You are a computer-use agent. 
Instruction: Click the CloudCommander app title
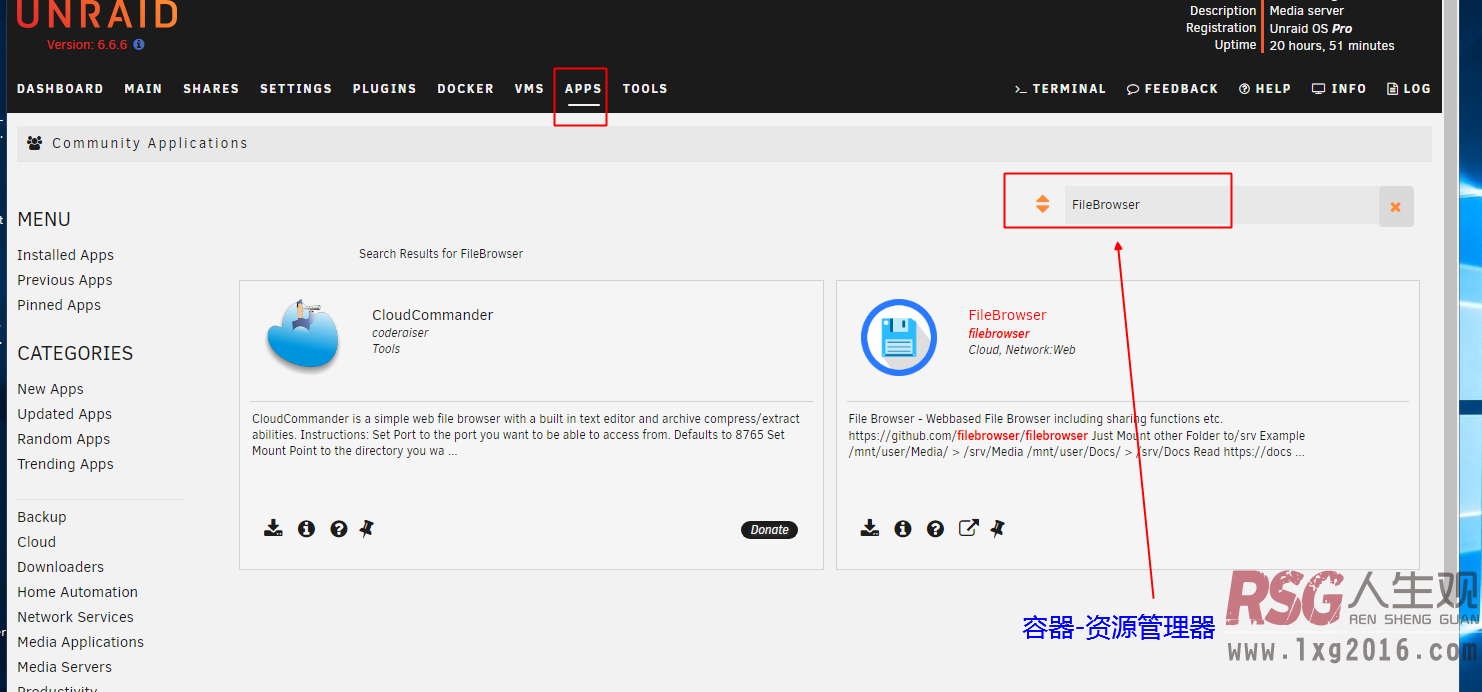pyautogui.click(x=432, y=315)
